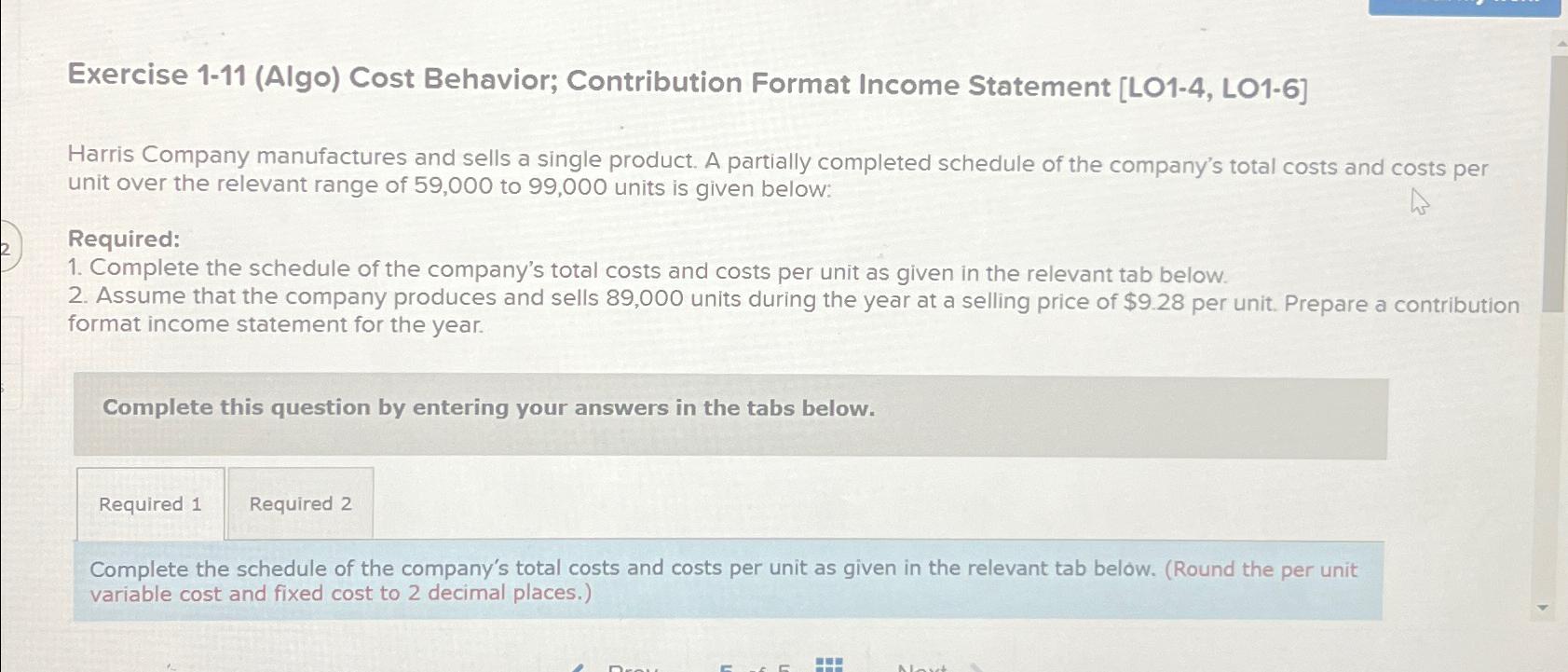1568x672 pixels.
Task: Click the Exercise 1-11 title heading
Action: tap(689, 86)
